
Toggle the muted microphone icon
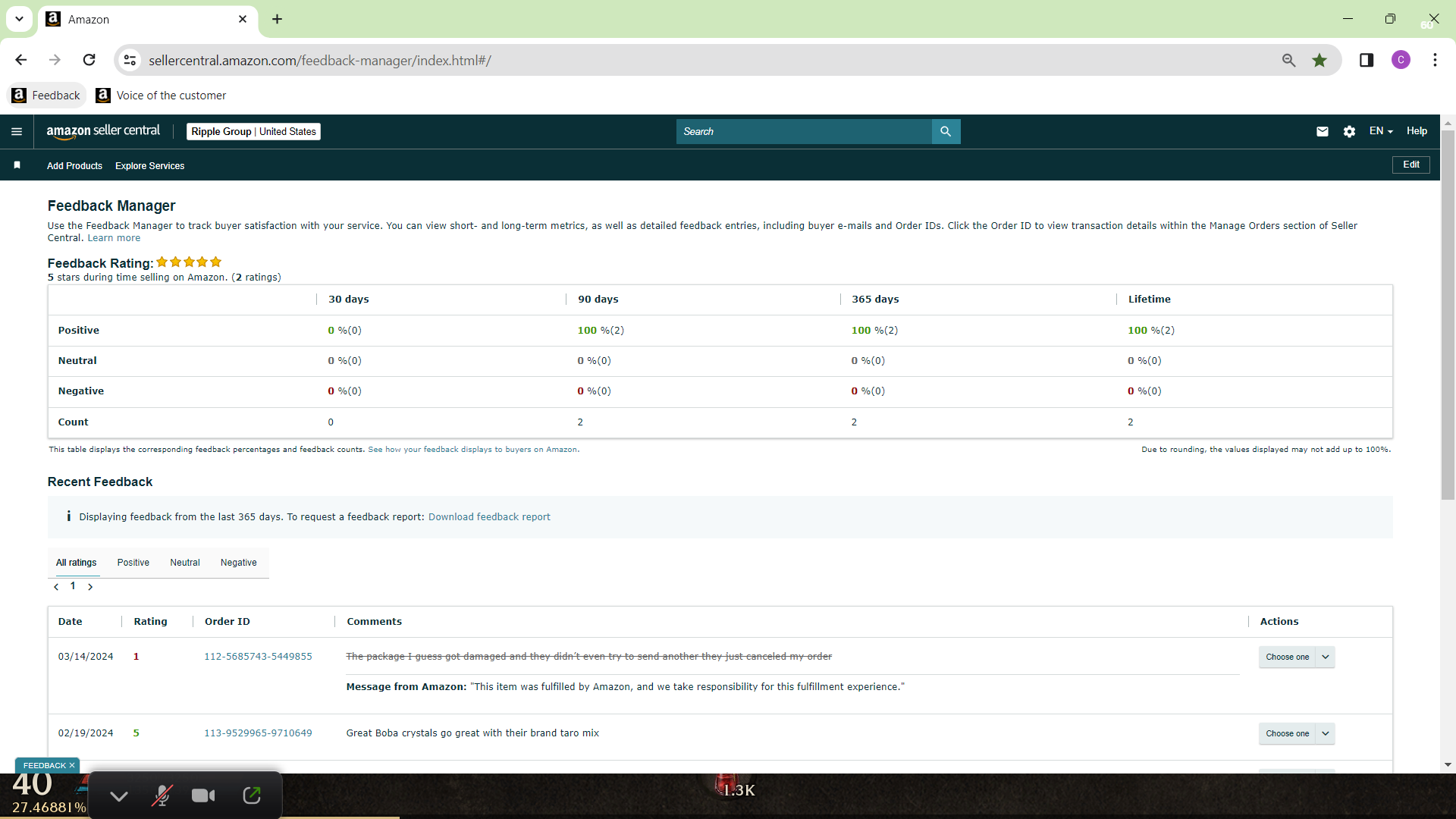pyautogui.click(x=162, y=795)
